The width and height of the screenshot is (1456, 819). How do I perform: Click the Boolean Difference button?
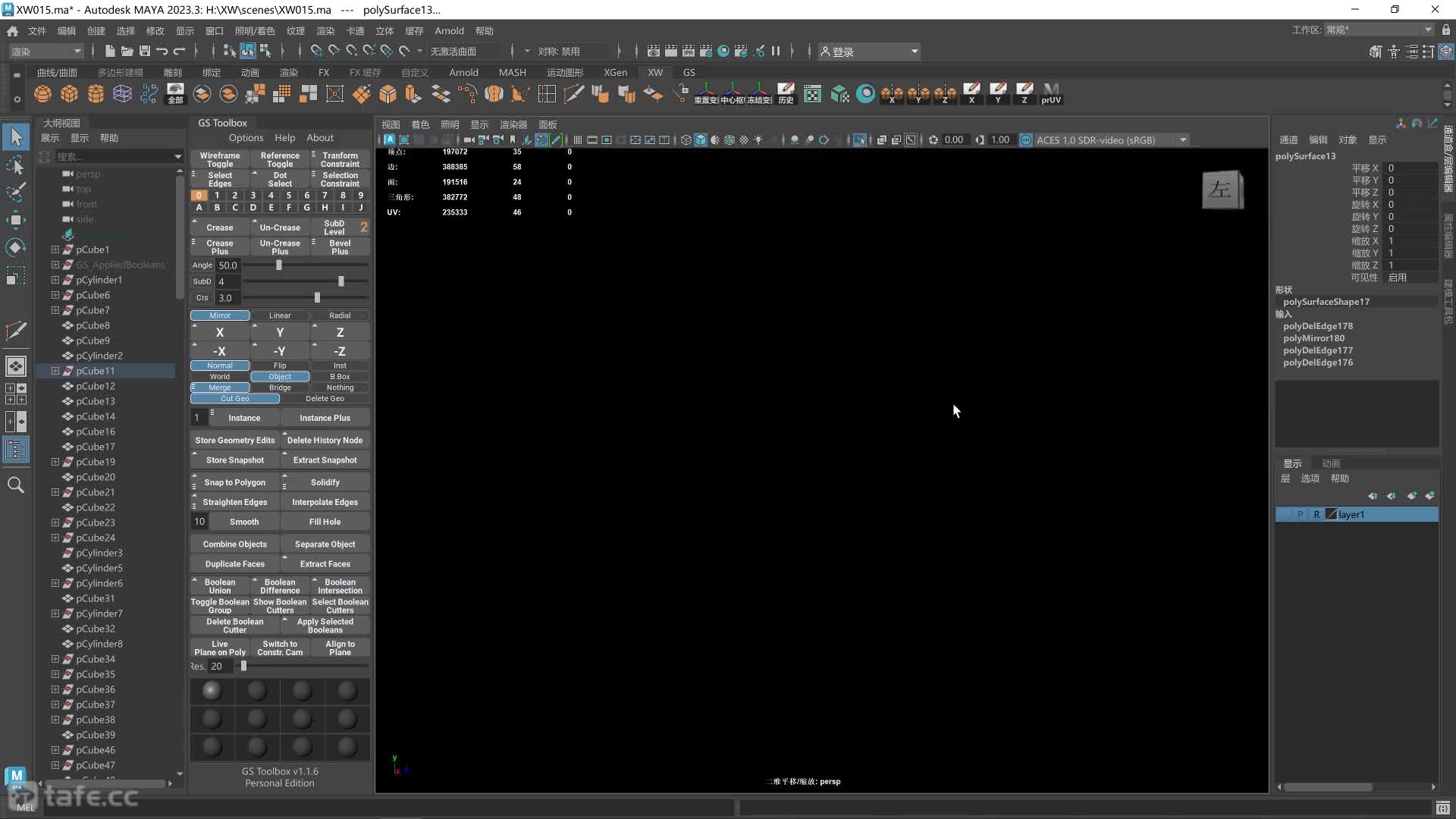coord(279,586)
